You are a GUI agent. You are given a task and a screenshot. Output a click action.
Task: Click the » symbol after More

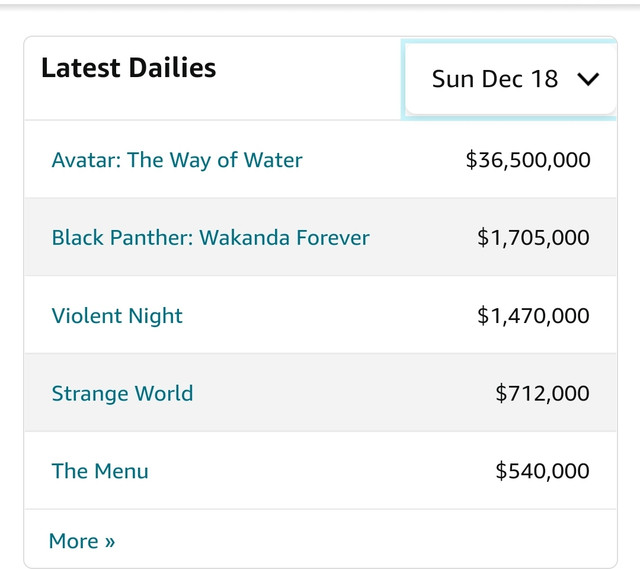[109, 542]
